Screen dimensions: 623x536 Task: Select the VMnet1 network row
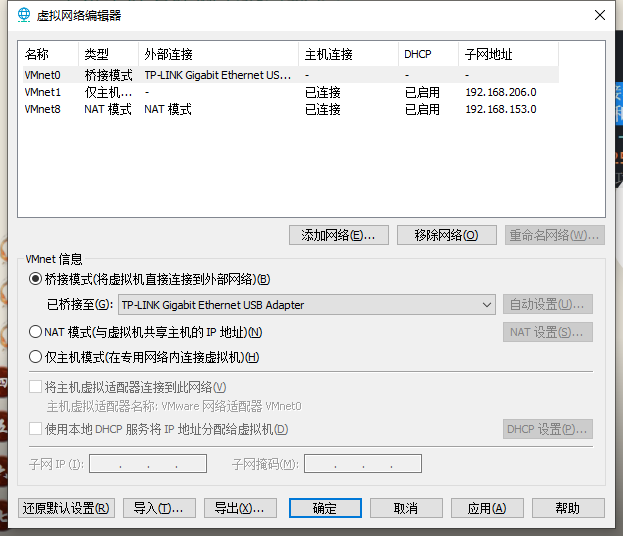(x=291, y=92)
